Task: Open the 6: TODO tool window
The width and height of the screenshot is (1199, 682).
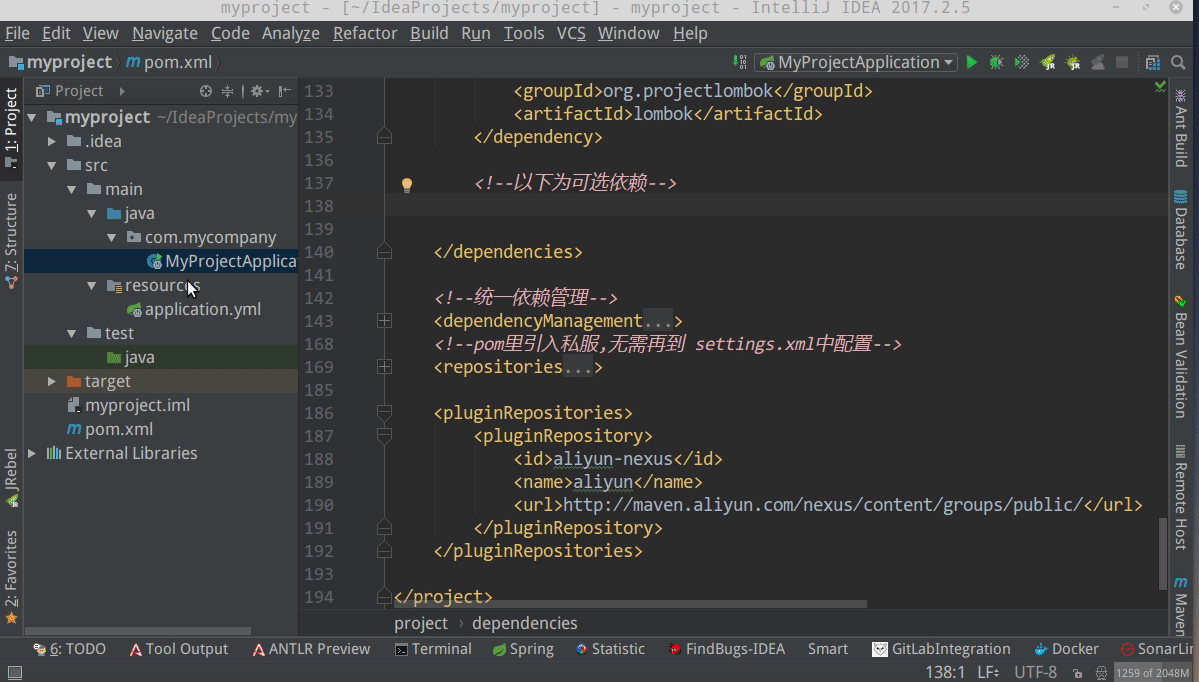Action: 70,649
